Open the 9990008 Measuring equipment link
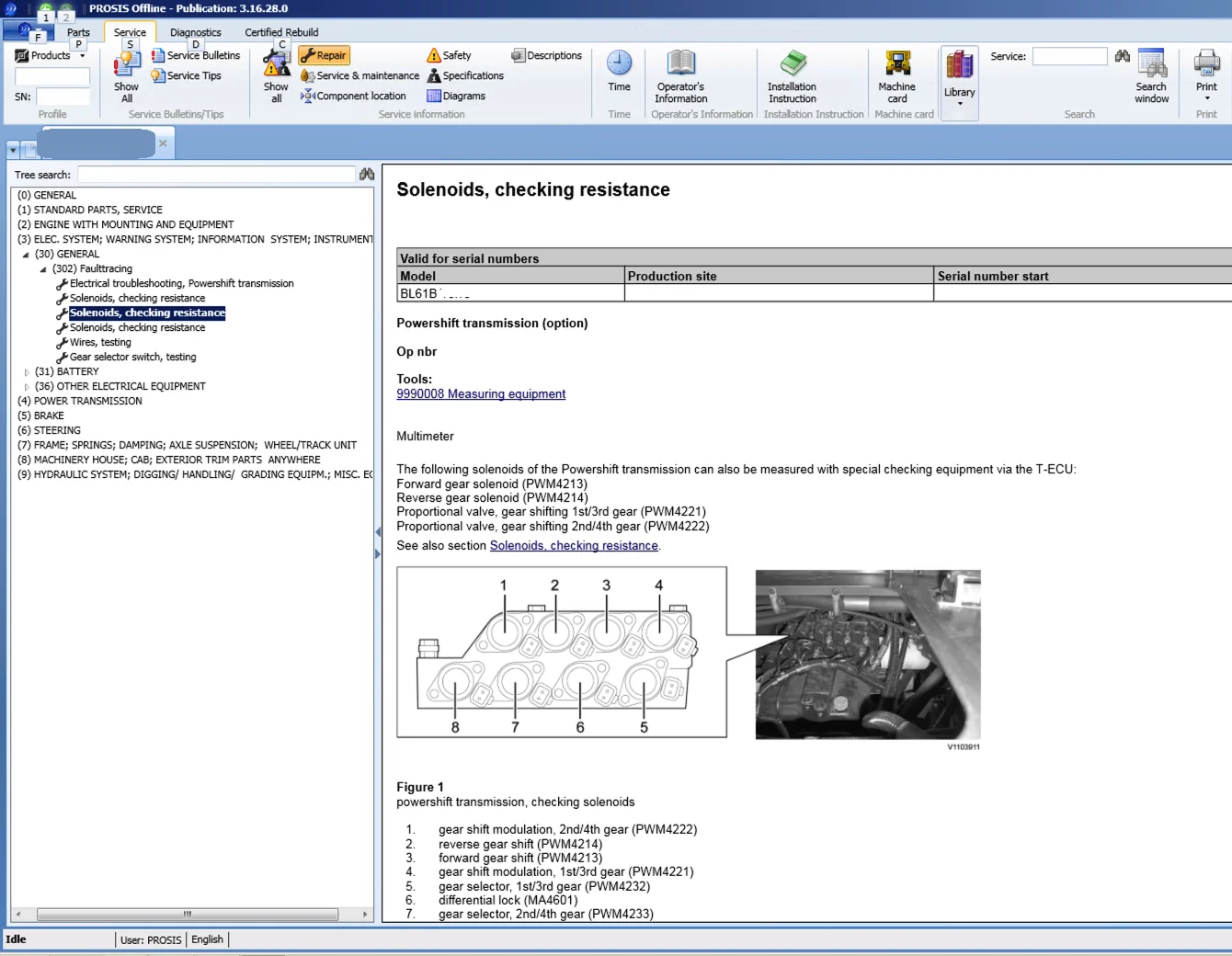The image size is (1232, 956). tap(481, 394)
